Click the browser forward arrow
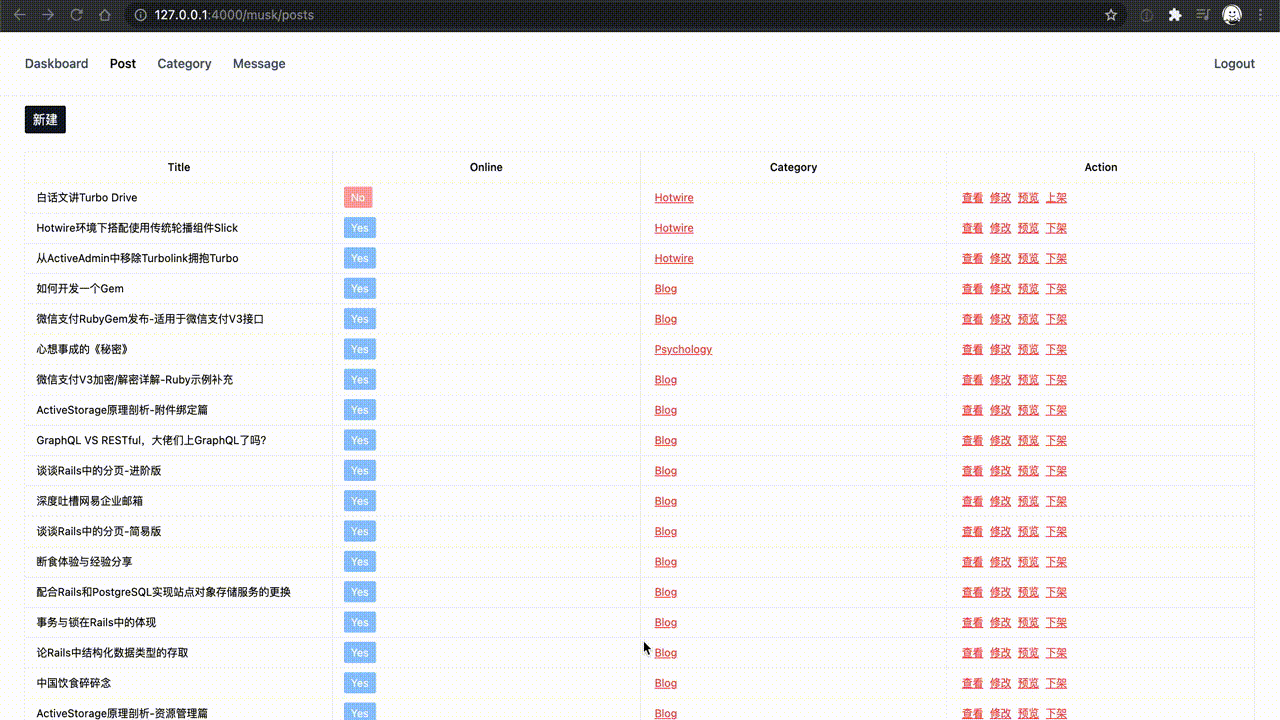Image resolution: width=1280 pixels, height=720 pixels. tap(48, 15)
